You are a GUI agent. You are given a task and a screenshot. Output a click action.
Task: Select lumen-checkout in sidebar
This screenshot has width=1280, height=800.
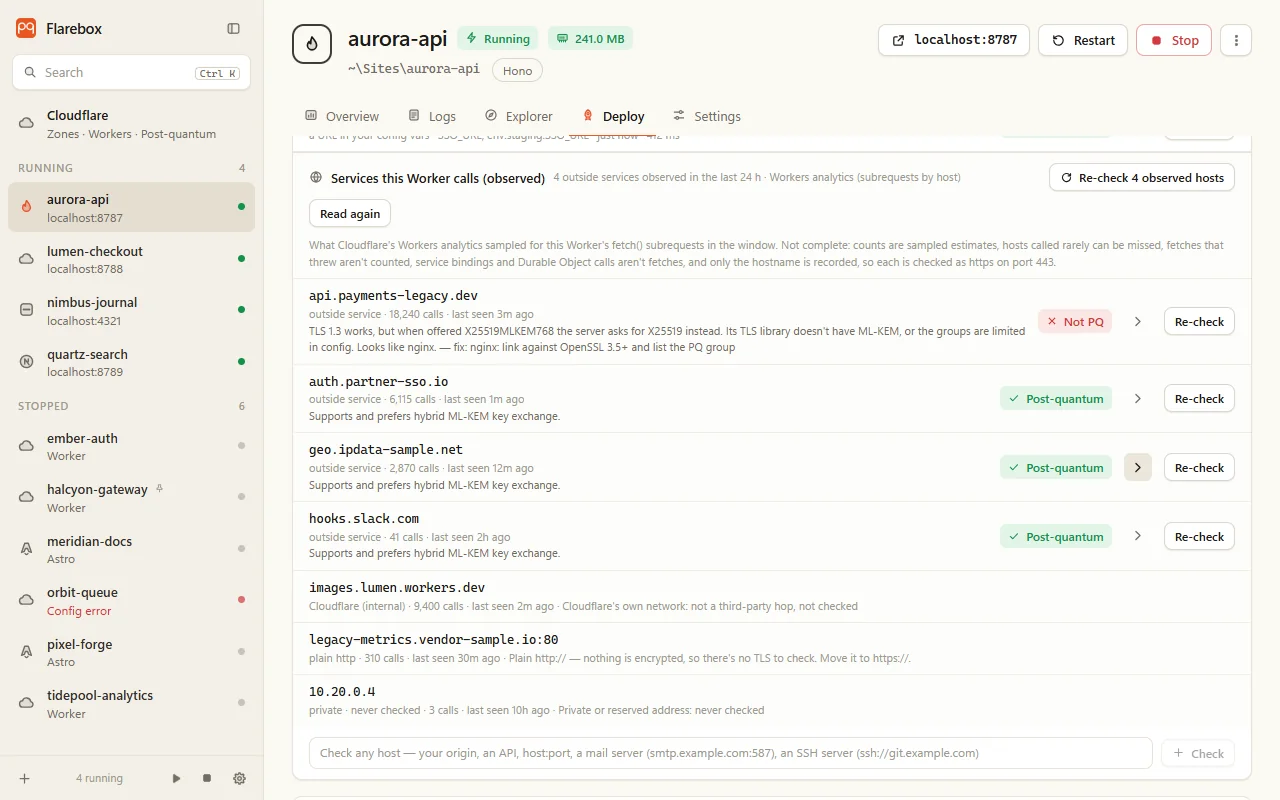click(131, 259)
